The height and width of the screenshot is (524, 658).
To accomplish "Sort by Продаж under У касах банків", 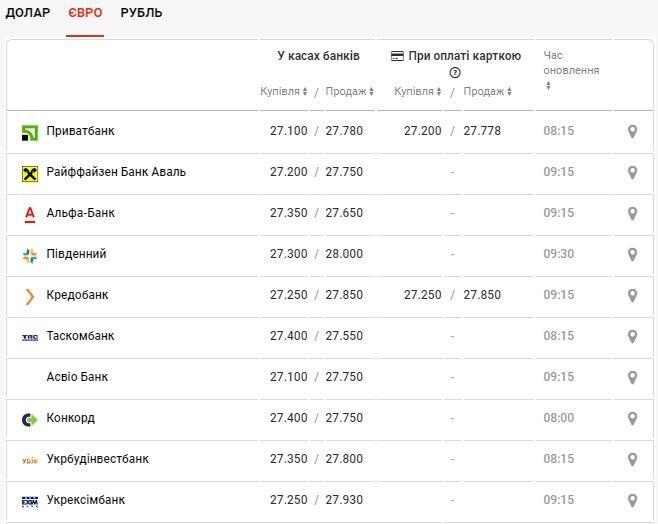I will coord(349,91).
